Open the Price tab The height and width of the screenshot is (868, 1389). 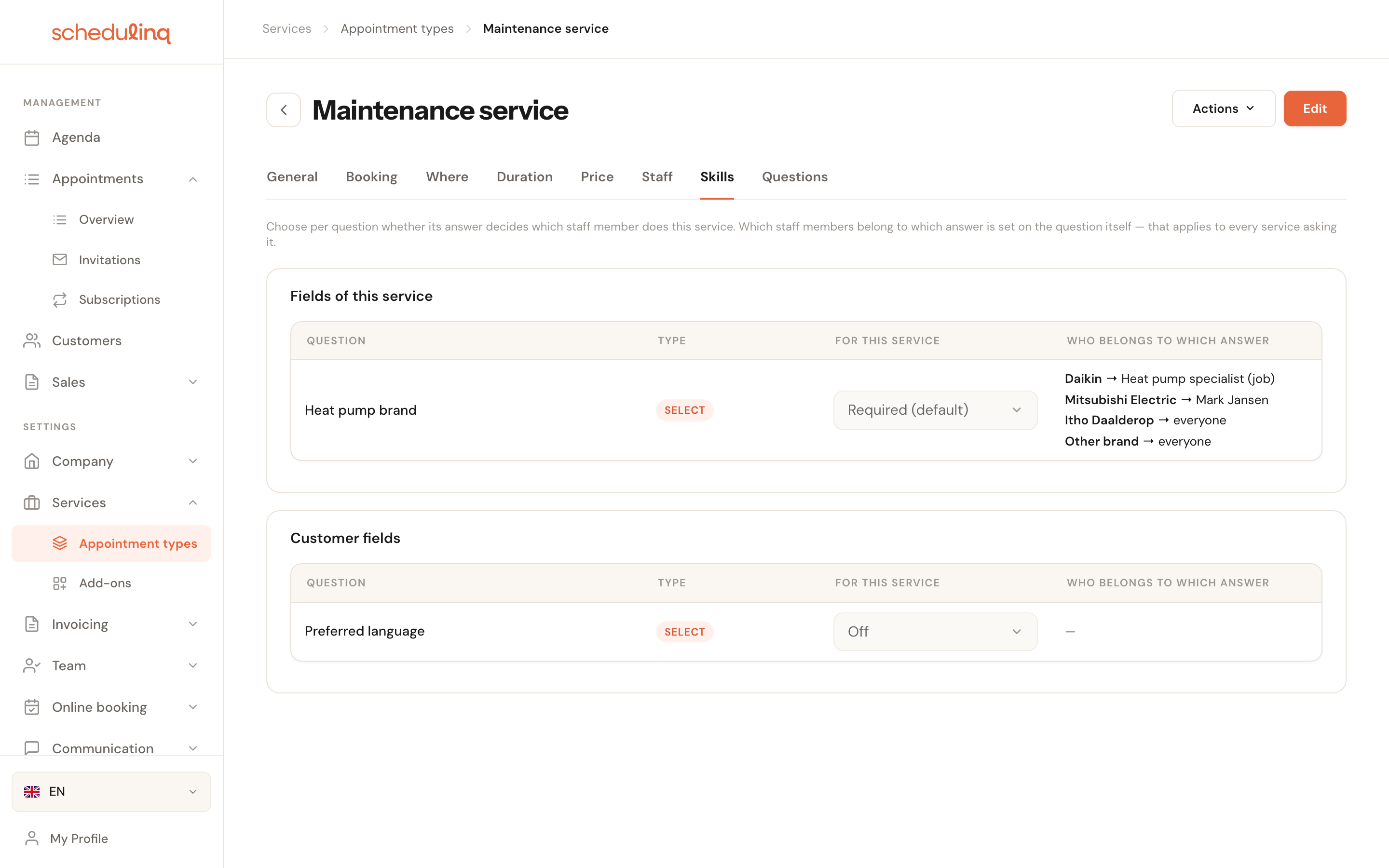(x=597, y=177)
